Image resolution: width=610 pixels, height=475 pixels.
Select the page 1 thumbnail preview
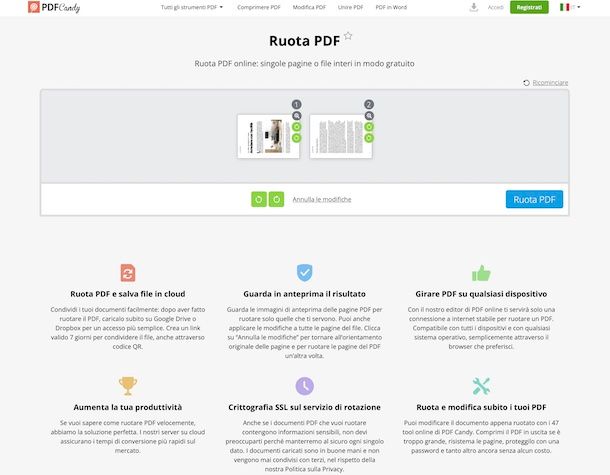tap(268, 137)
